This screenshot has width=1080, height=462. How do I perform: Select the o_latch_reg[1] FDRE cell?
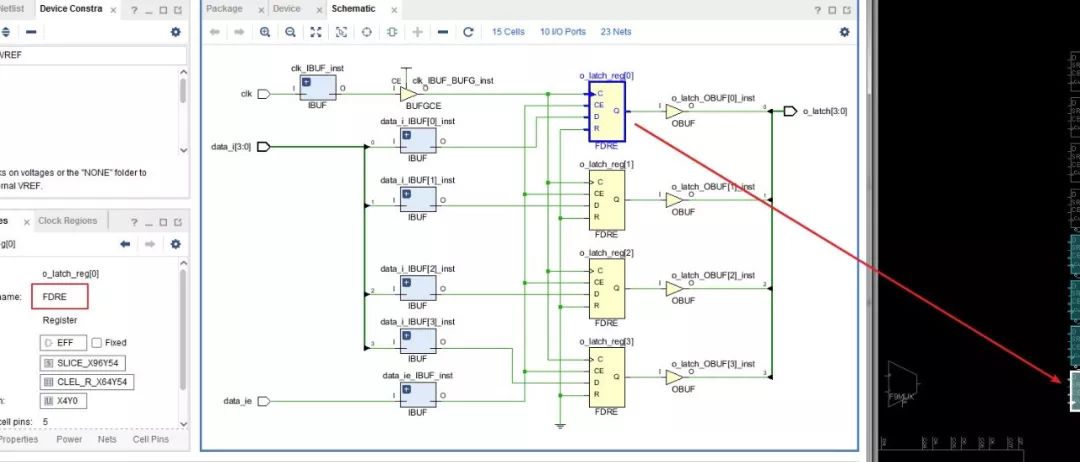coord(607,200)
